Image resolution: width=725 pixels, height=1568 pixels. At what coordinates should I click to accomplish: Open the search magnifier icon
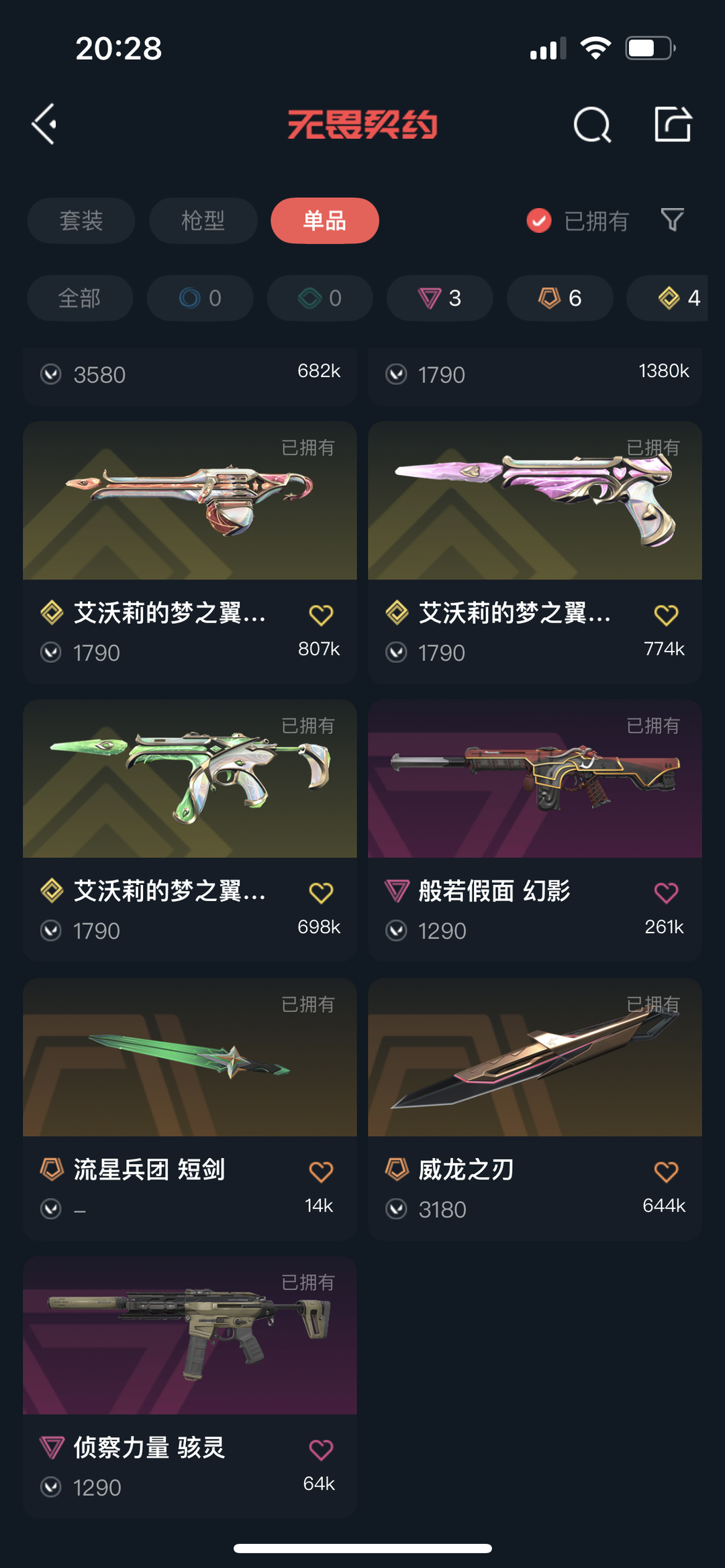click(592, 124)
